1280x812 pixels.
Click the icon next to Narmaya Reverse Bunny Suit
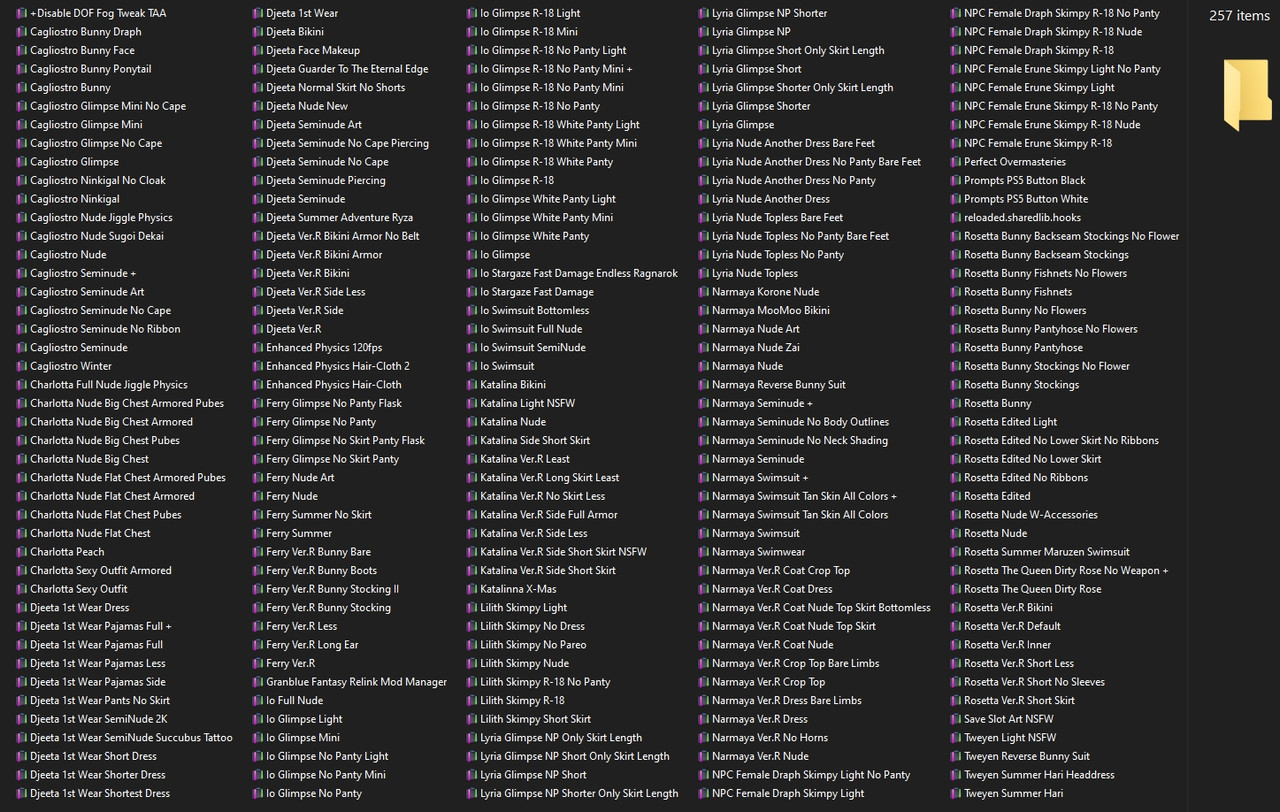point(704,385)
